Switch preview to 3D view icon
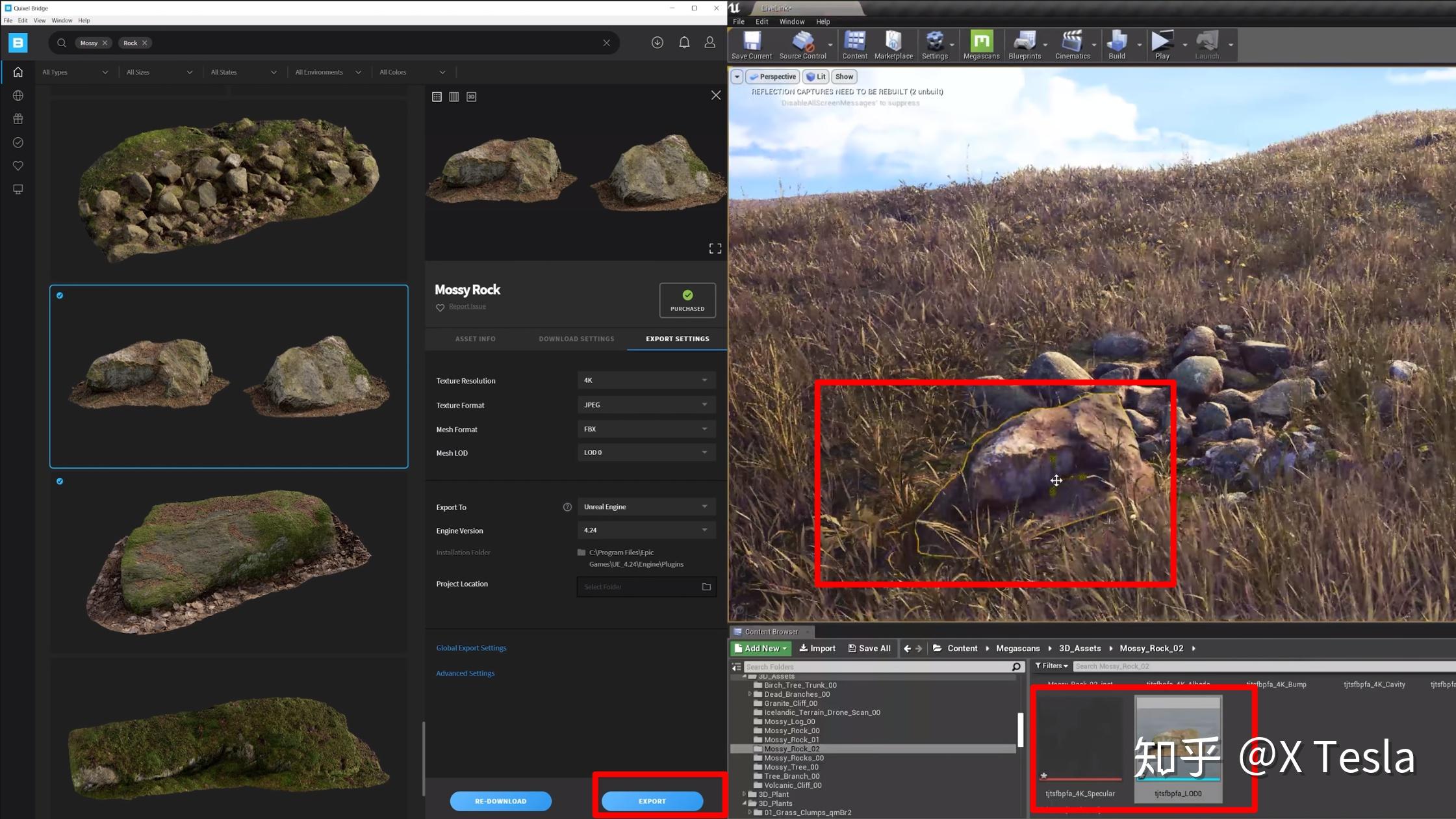Viewport: 1456px width, 819px height. (x=472, y=97)
